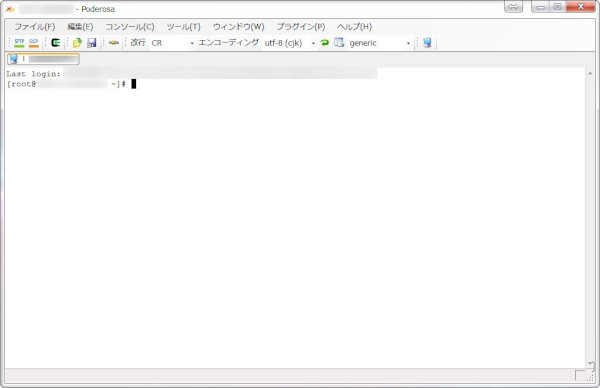Open the ツール(T) menu
Image resolution: width=600 pixels, height=388 pixels.
click(x=184, y=26)
